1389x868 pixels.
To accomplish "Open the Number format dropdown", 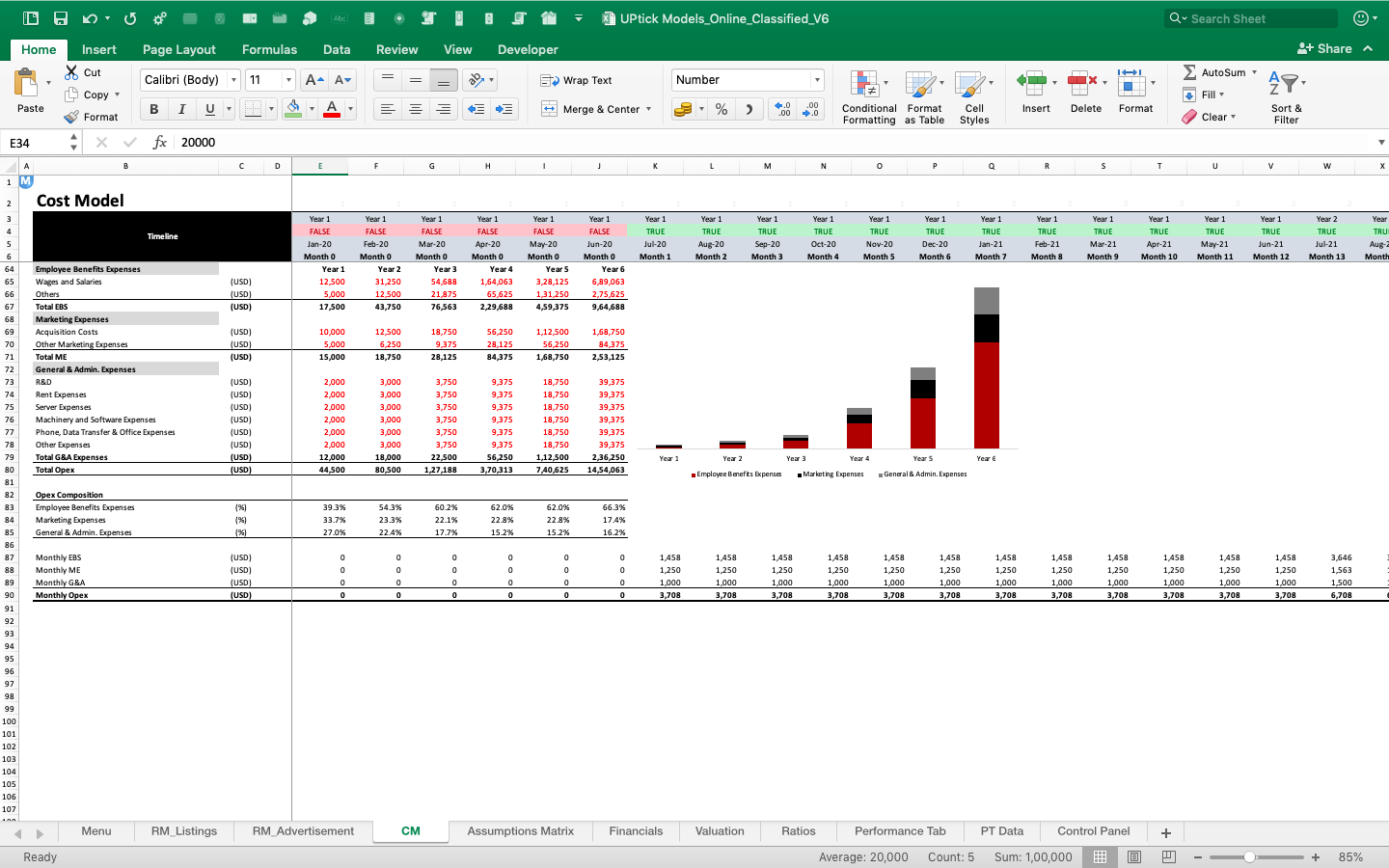I will click(x=817, y=80).
